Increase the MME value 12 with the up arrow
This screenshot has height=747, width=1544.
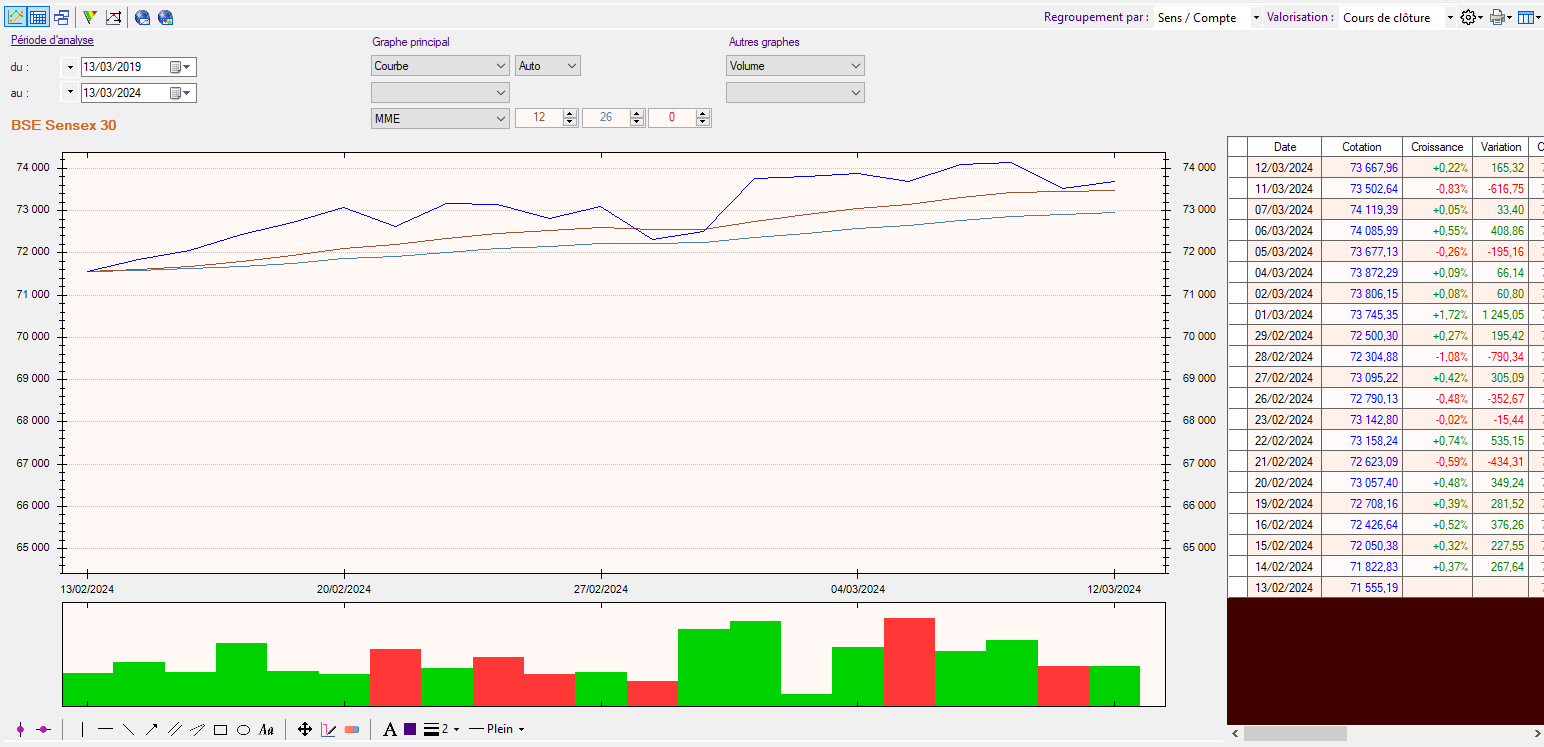(x=570, y=114)
